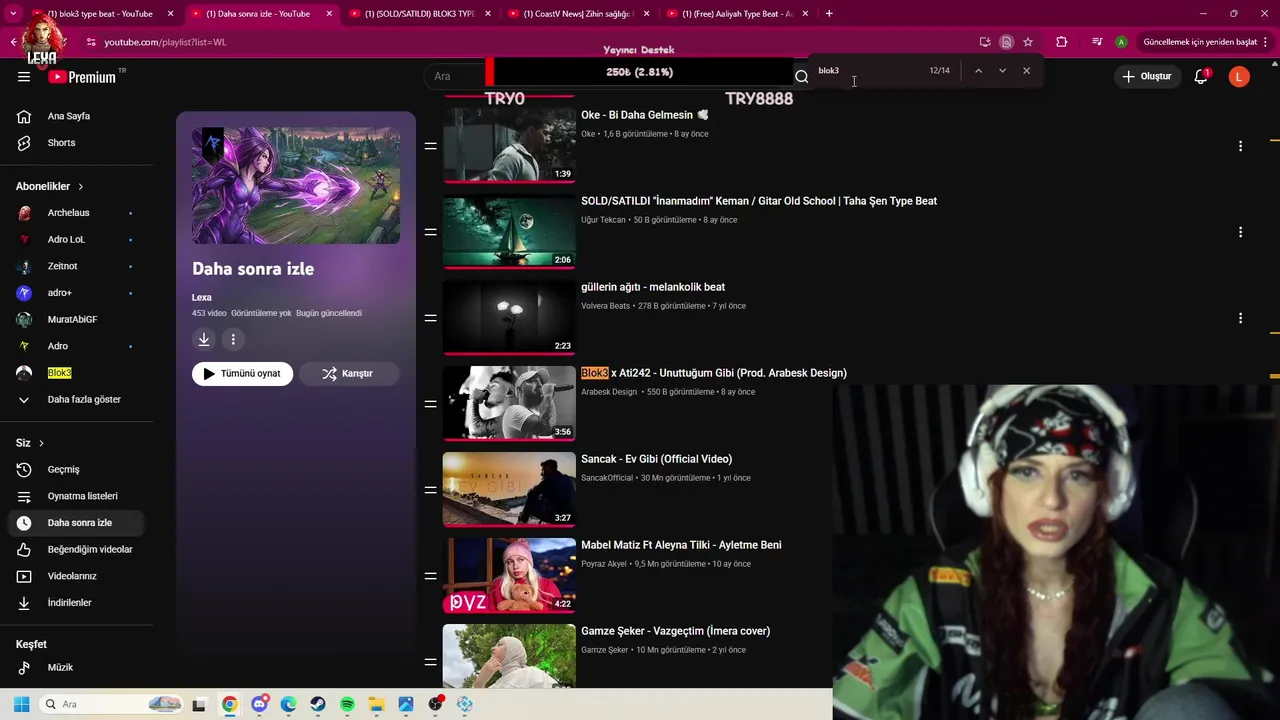Open highlighted Blok3 subscription channel

(59, 373)
